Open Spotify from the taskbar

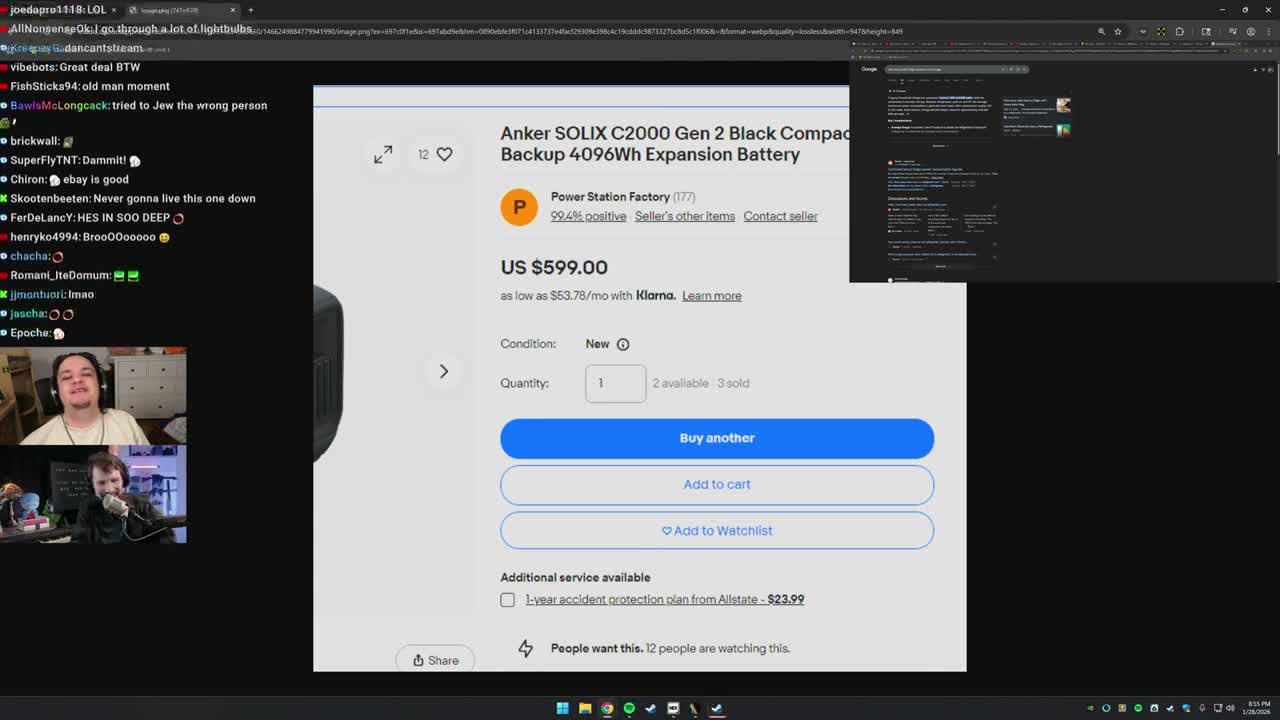pyautogui.click(x=629, y=708)
